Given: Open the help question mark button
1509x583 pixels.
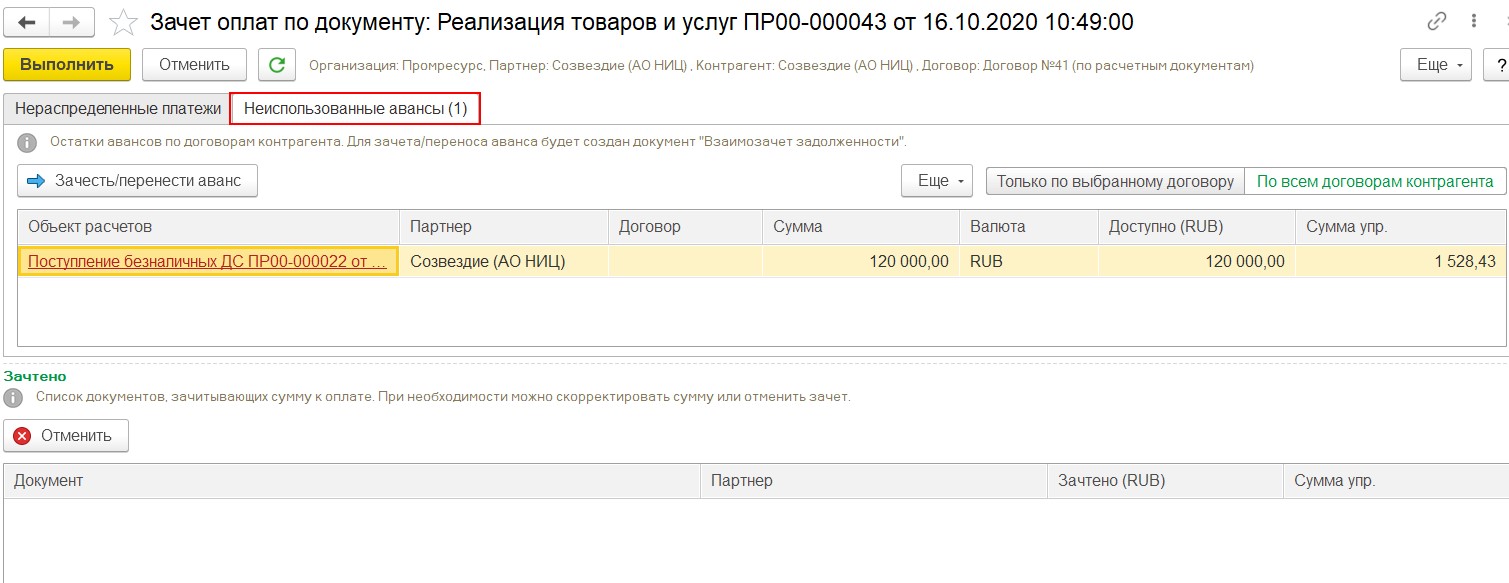Looking at the screenshot, I should [1499, 65].
